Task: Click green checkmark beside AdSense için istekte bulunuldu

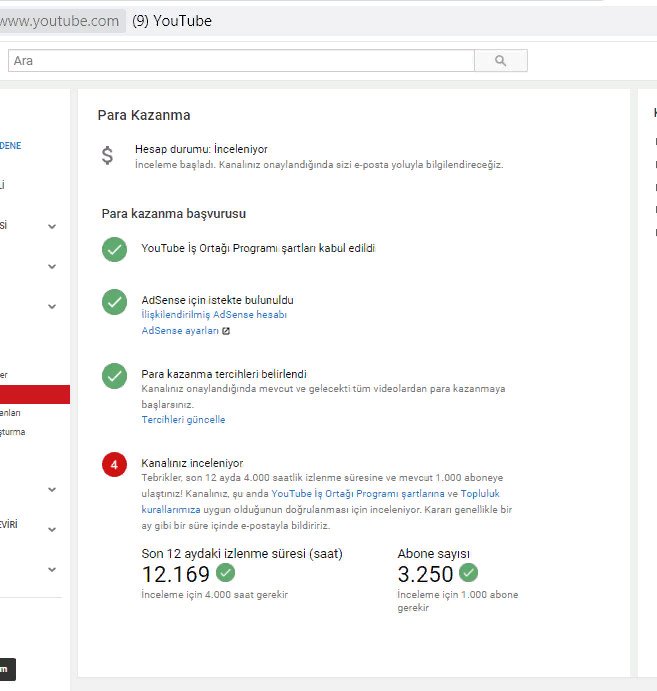Action: point(115,302)
